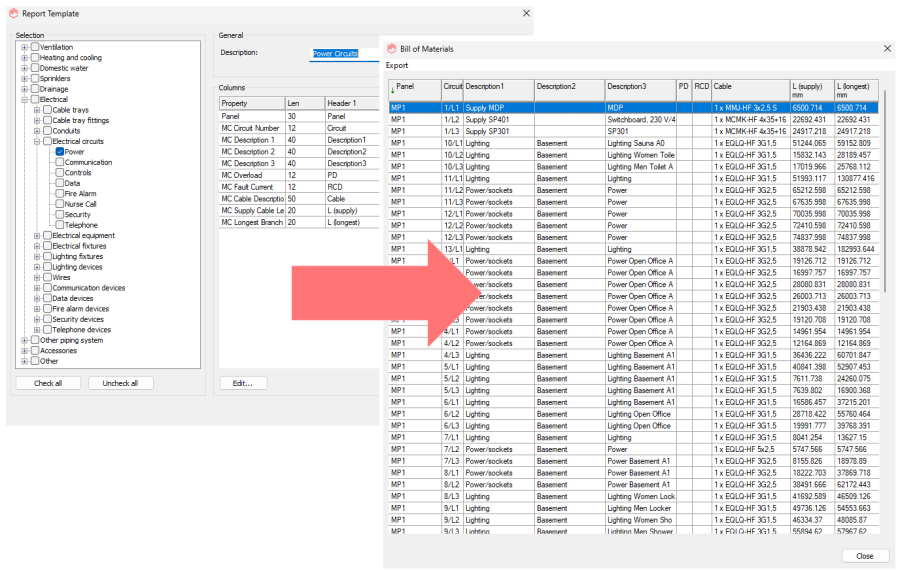Click the Lighting Men Locker cell
900x573 pixels.
pos(641,508)
